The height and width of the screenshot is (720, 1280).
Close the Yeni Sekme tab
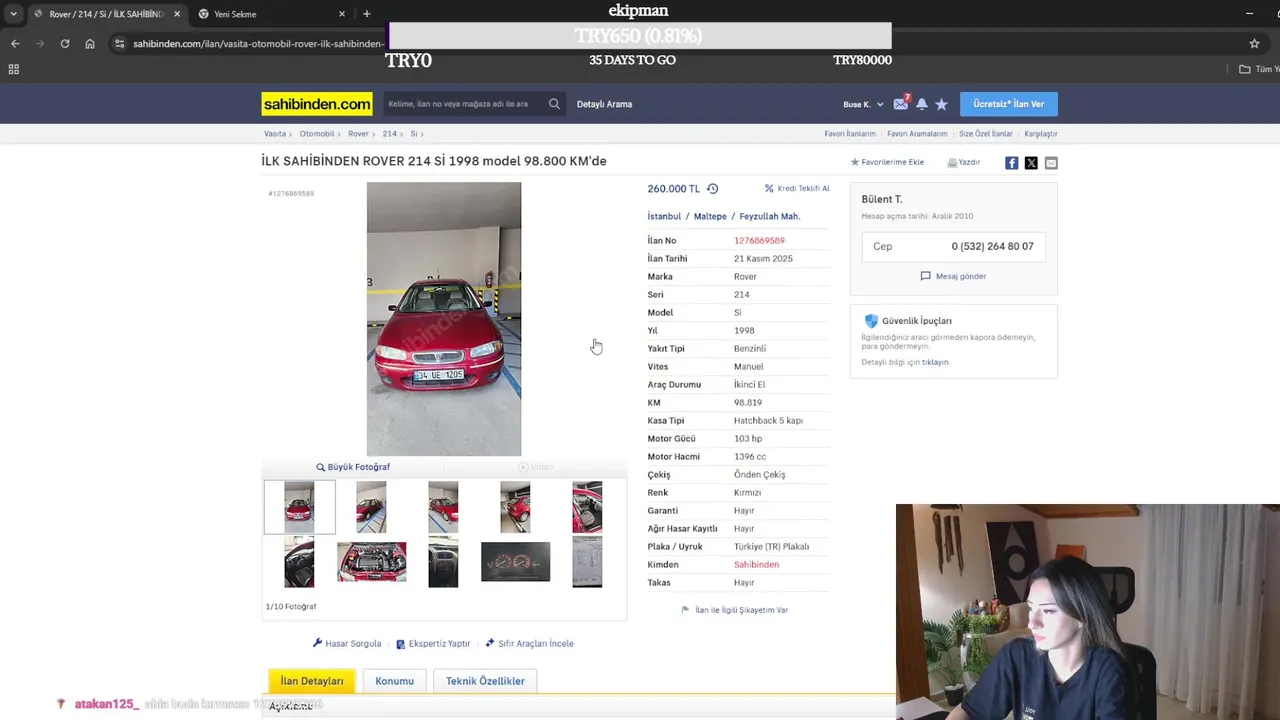click(342, 14)
